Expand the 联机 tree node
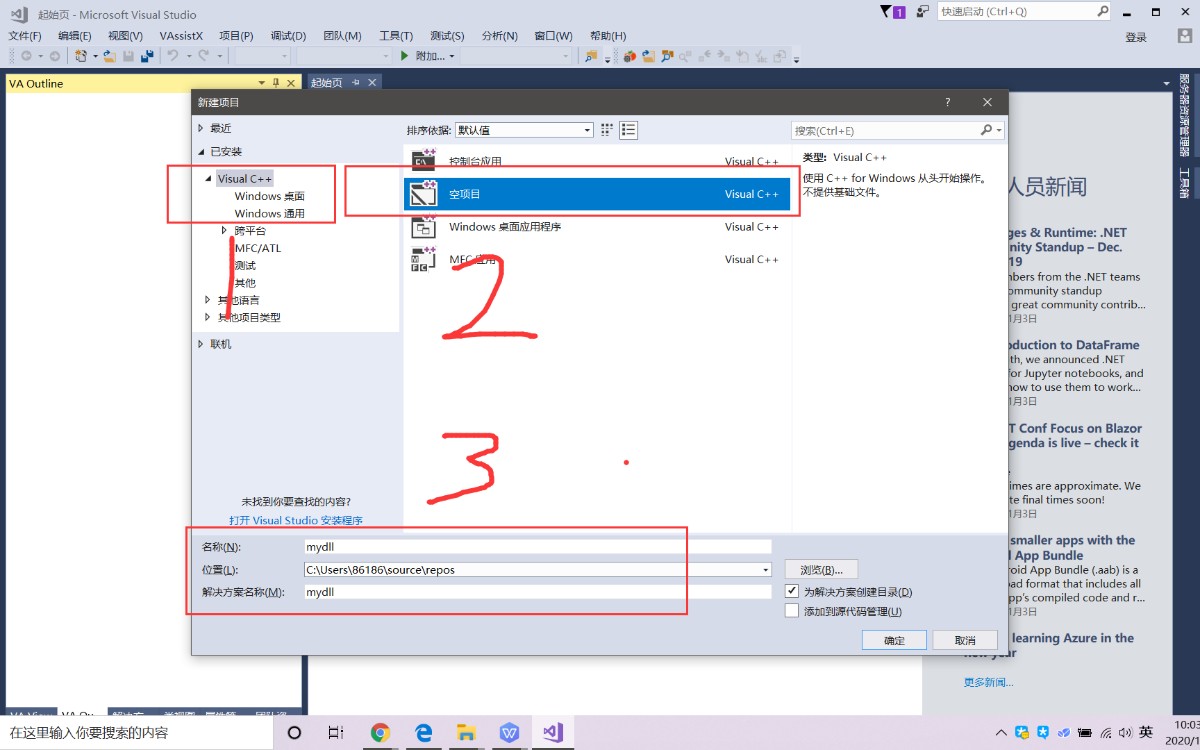 tap(201, 344)
